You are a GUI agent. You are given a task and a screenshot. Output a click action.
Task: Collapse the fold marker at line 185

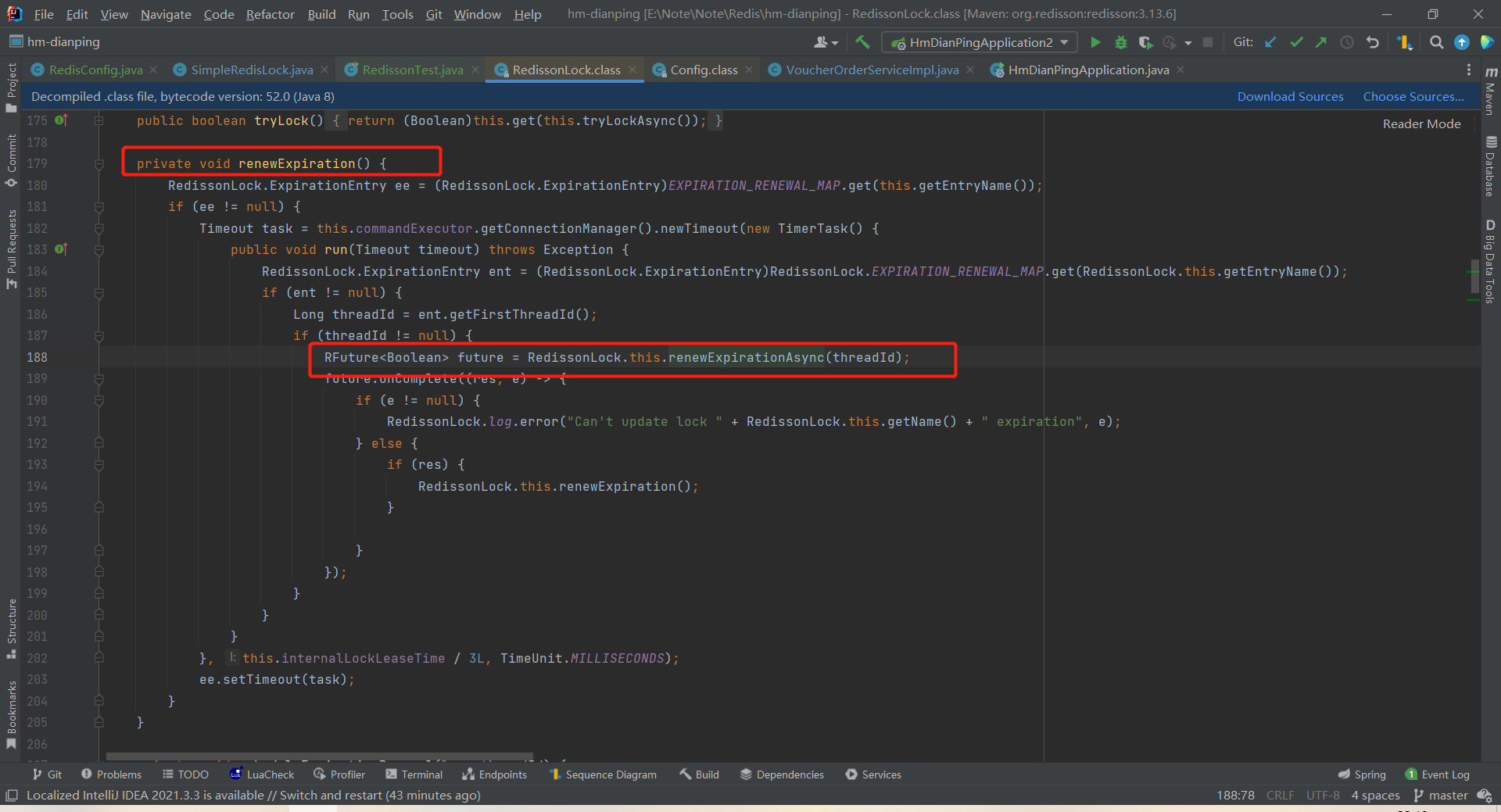[x=99, y=293]
